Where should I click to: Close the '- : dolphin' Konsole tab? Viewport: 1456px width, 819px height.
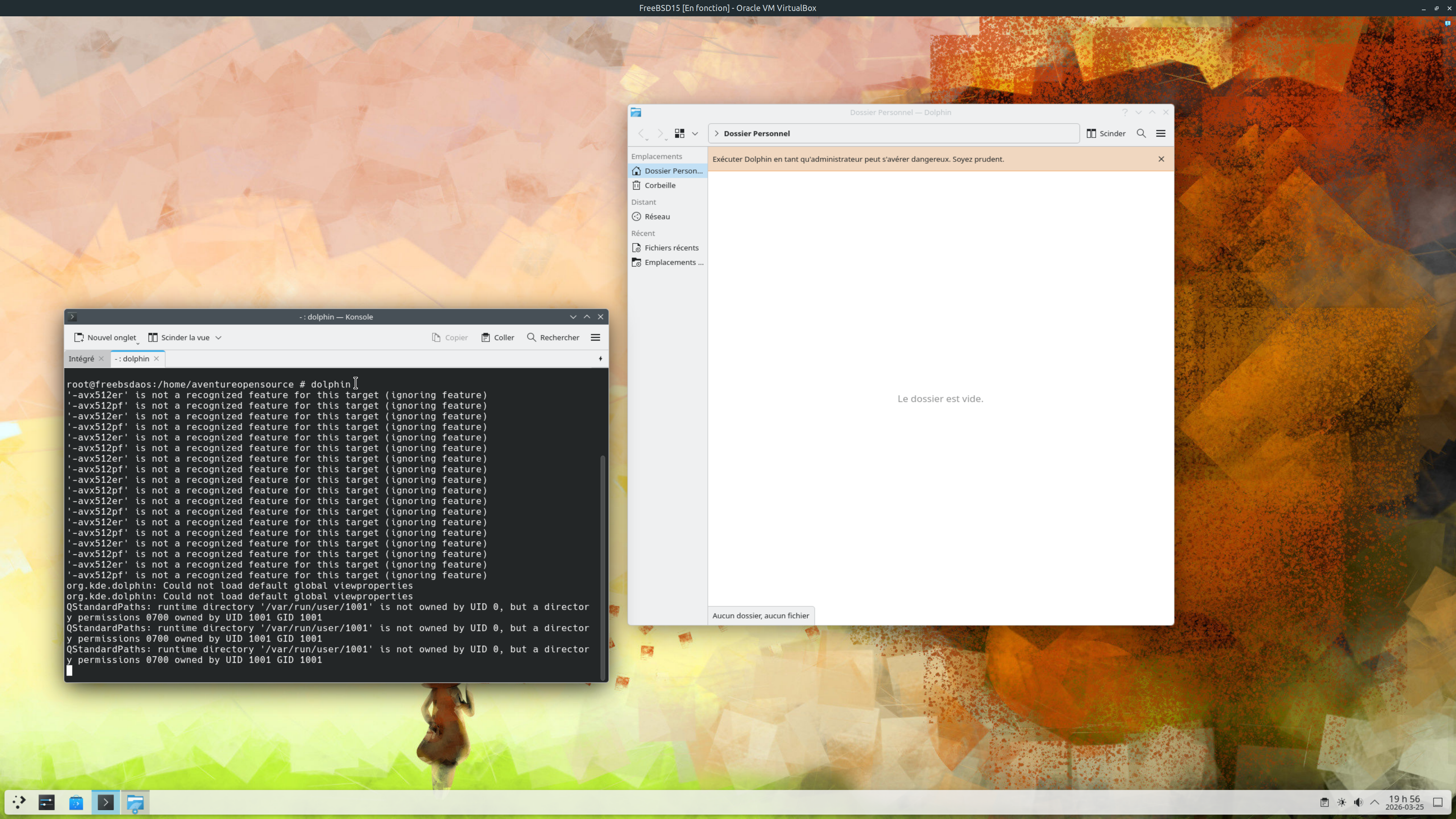[157, 359]
